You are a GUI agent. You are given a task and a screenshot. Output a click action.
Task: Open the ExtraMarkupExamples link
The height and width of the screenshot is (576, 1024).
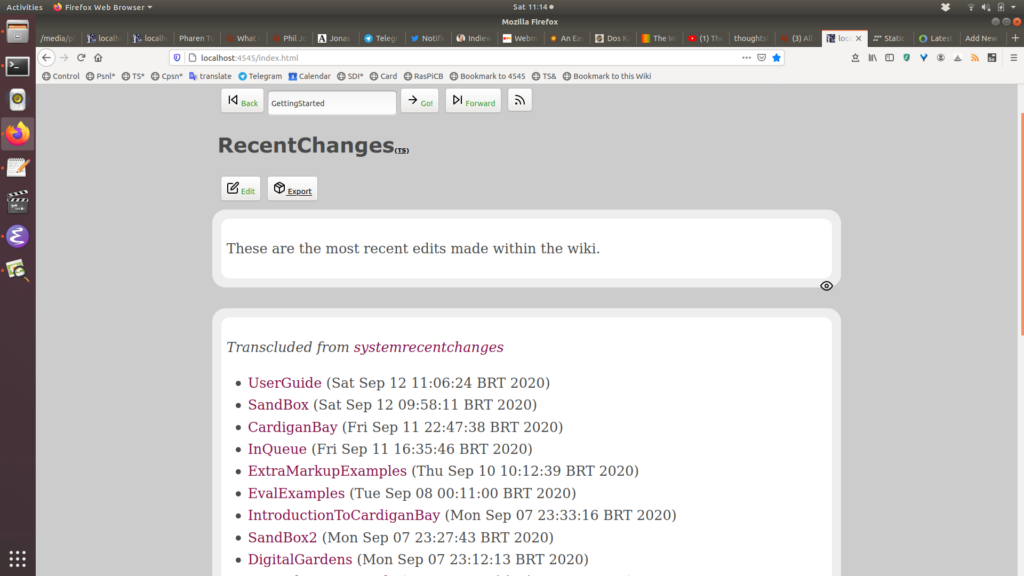327,471
